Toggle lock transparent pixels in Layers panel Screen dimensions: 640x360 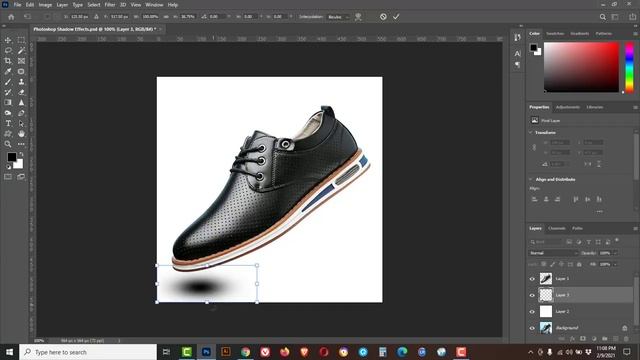click(x=544, y=264)
